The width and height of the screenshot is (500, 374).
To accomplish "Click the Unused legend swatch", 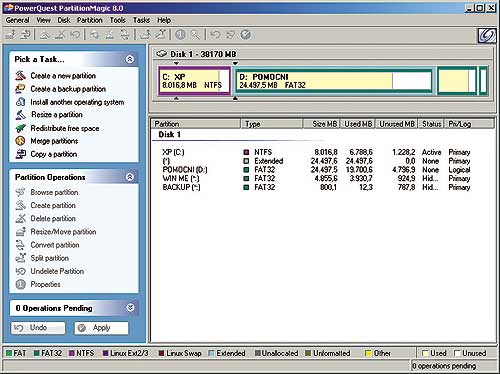I will tap(457, 353).
